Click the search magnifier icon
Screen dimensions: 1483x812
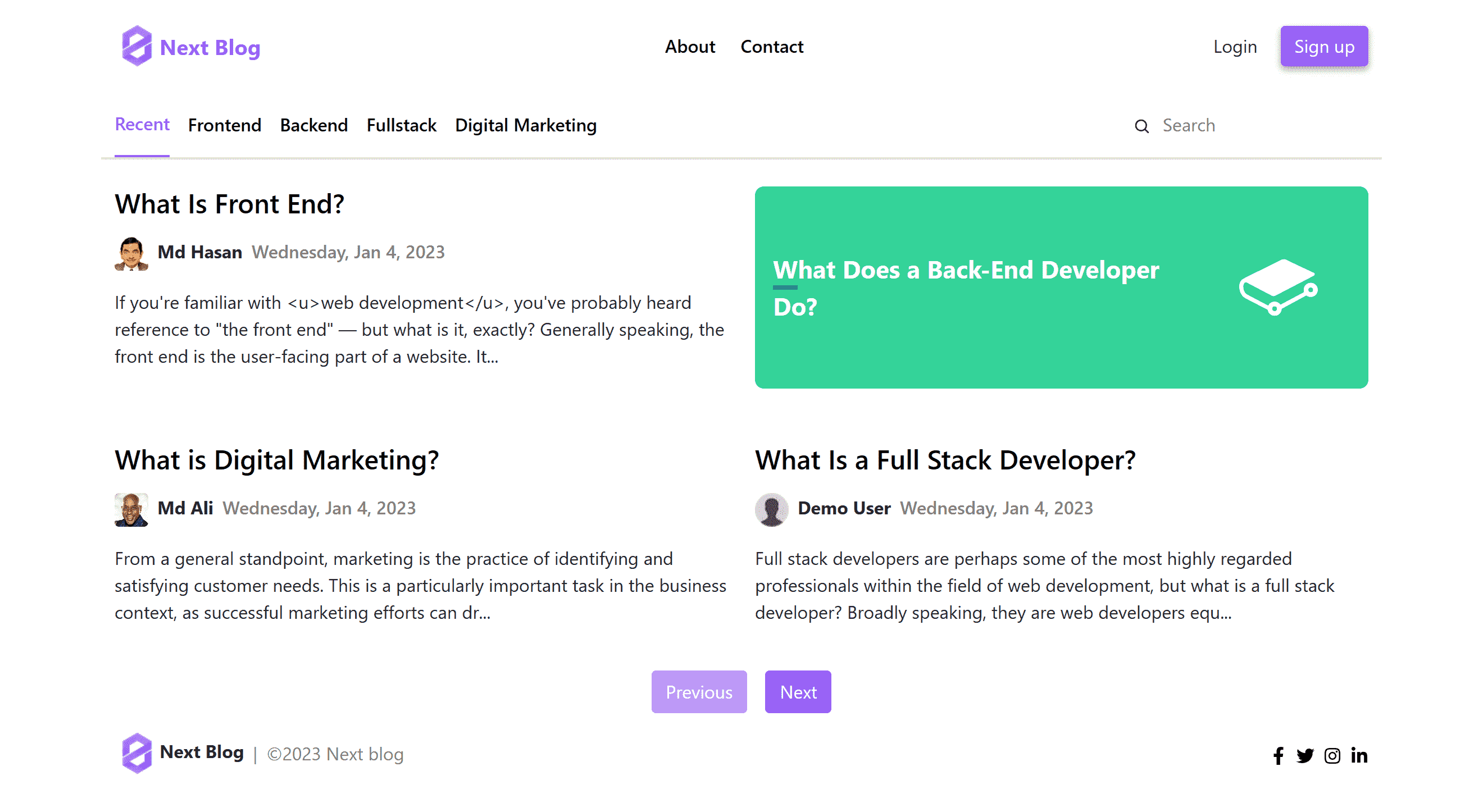[1141, 126]
